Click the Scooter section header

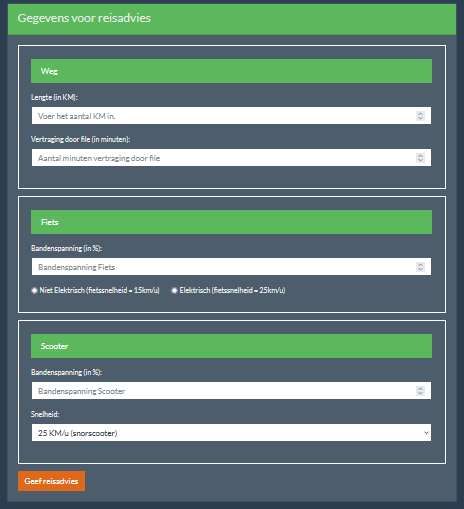(x=231, y=346)
